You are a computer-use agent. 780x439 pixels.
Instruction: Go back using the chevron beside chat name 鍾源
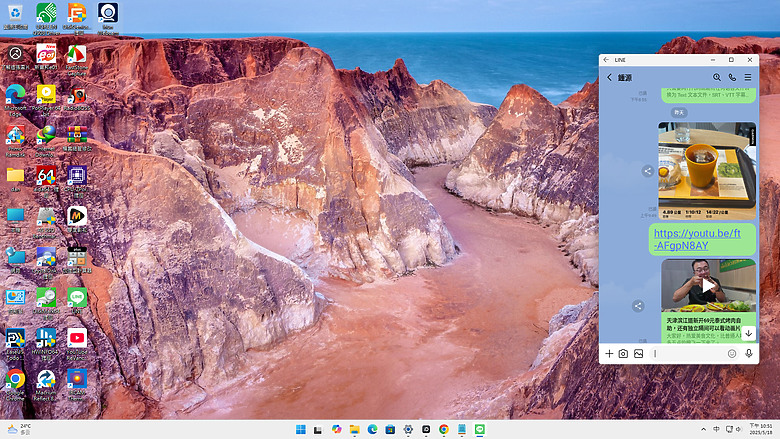(x=609, y=78)
